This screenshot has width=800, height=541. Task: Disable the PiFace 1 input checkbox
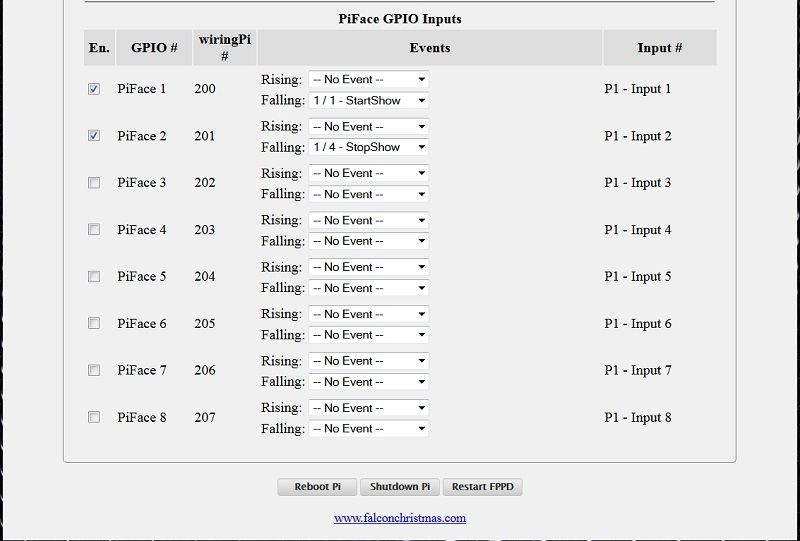94,89
